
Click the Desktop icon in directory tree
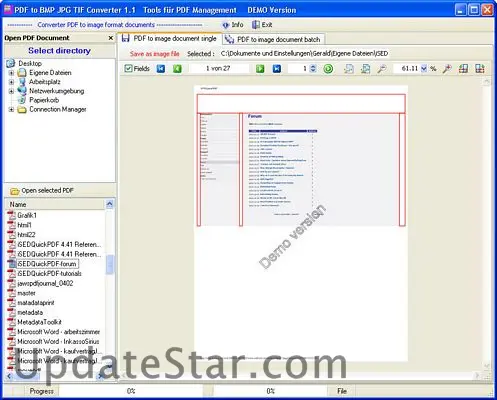click(x=11, y=63)
